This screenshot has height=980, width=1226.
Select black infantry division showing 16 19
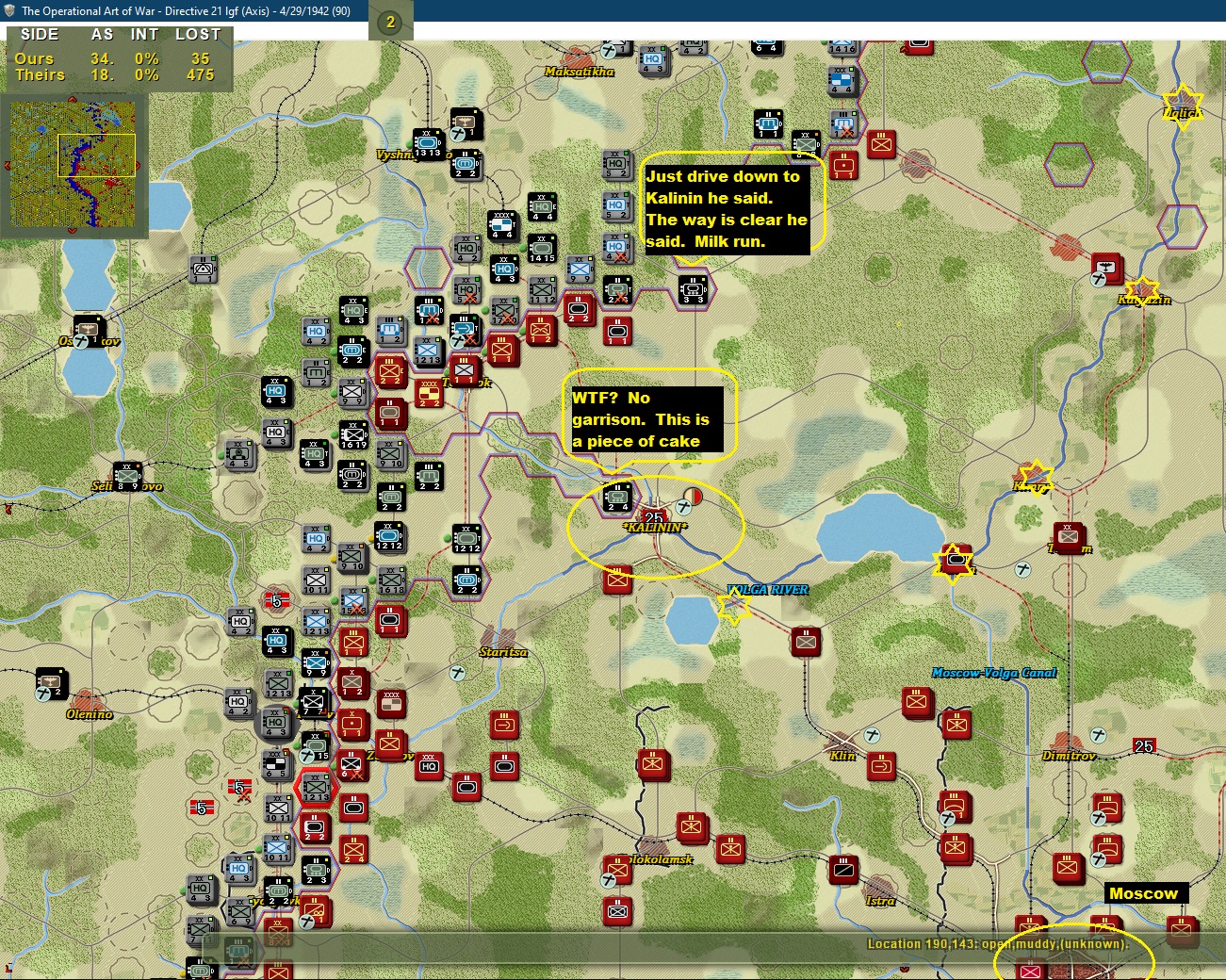[353, 434]
